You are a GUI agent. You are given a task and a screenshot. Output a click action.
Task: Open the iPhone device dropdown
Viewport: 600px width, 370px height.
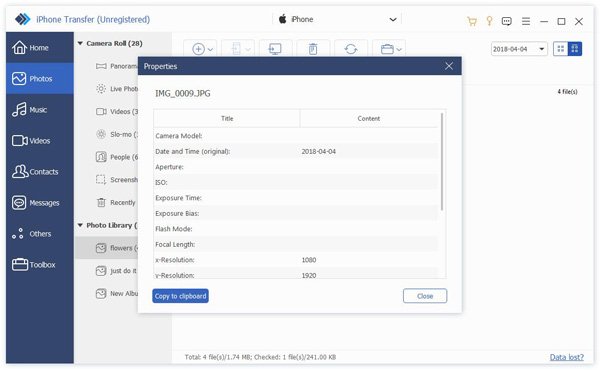click(338, 19)
